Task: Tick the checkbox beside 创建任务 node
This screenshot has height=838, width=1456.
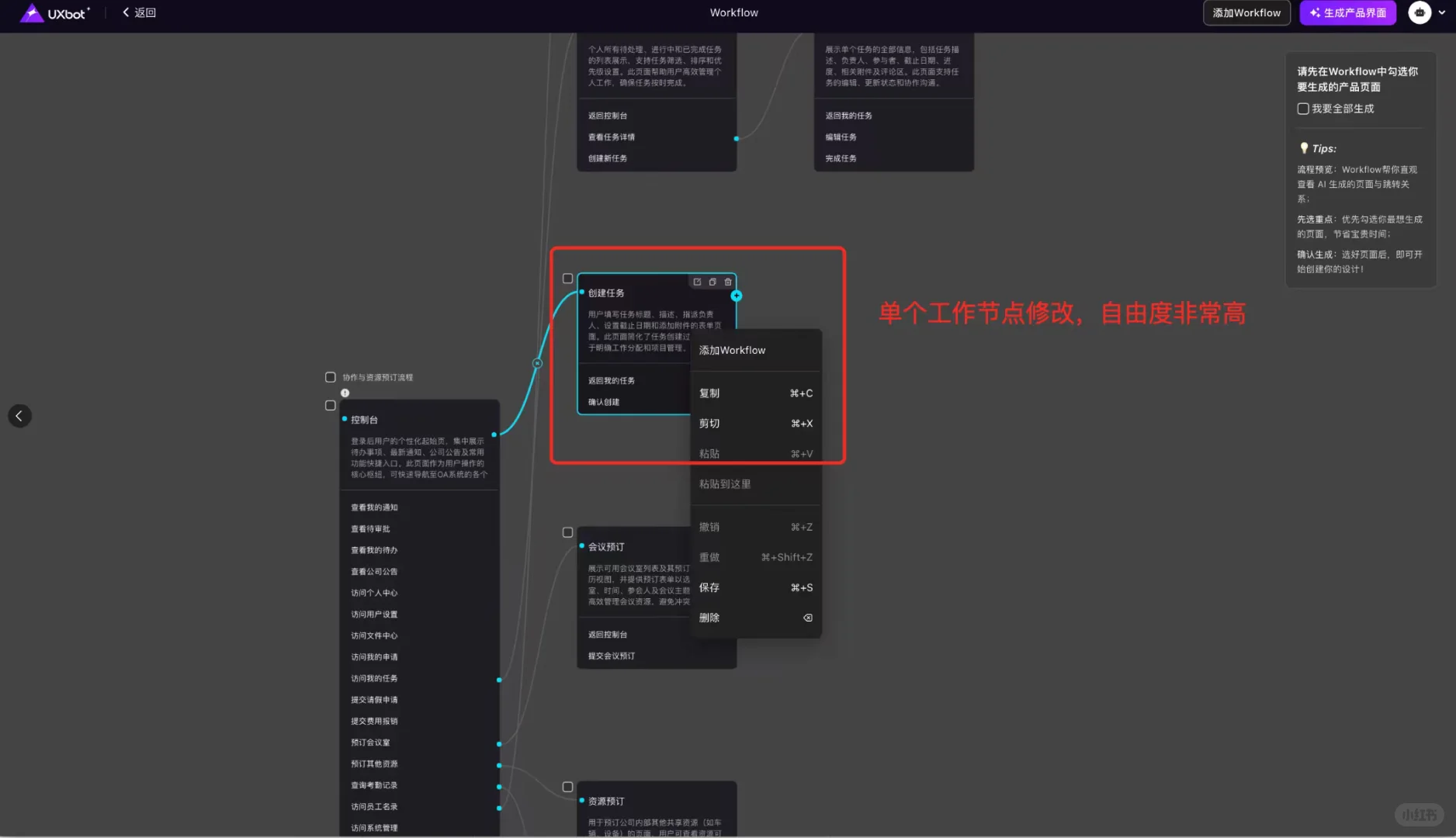Action: coord(567,279)
